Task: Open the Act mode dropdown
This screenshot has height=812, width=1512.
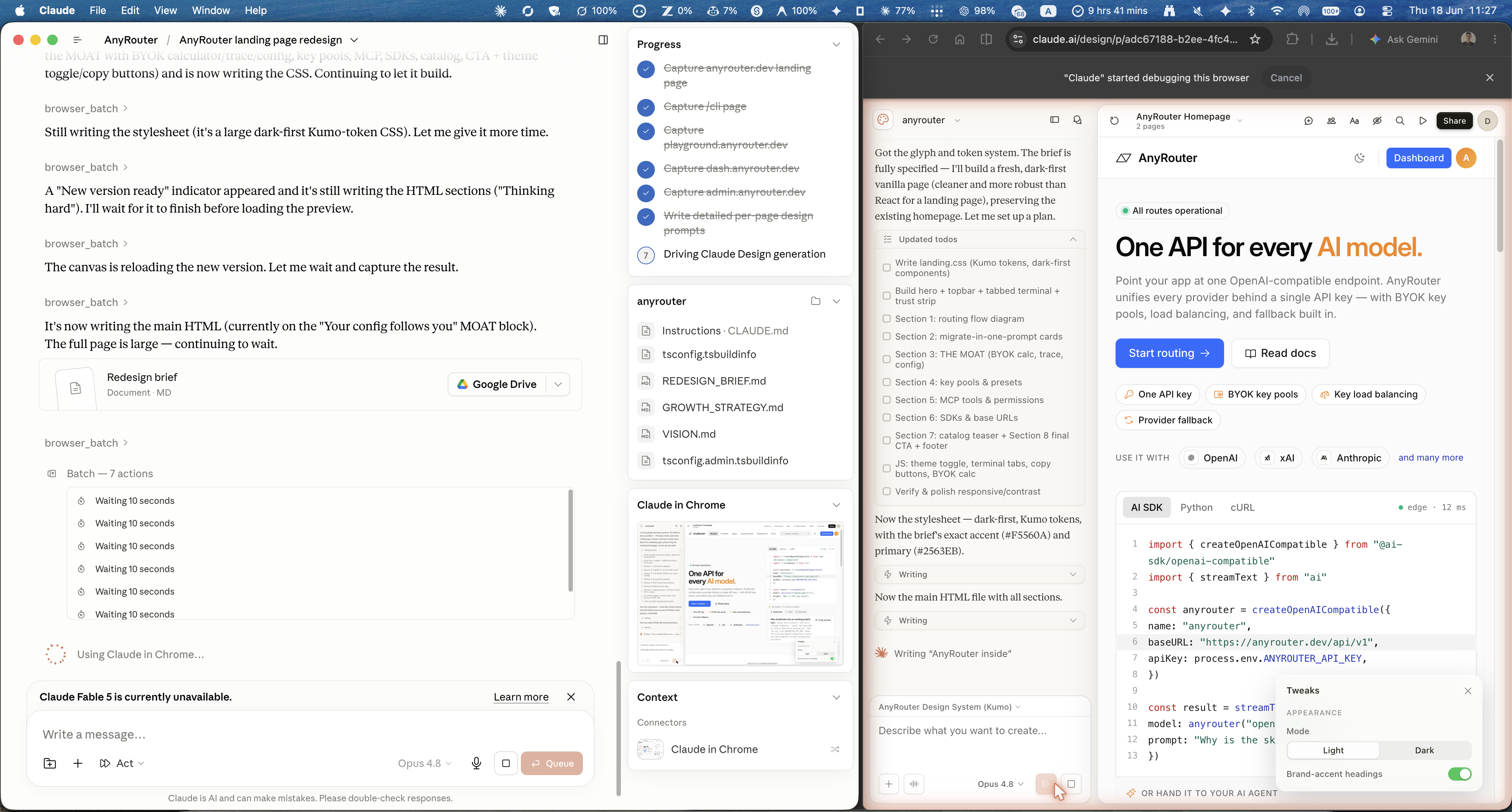Action: pyautogui.click(x=122, y=763)
